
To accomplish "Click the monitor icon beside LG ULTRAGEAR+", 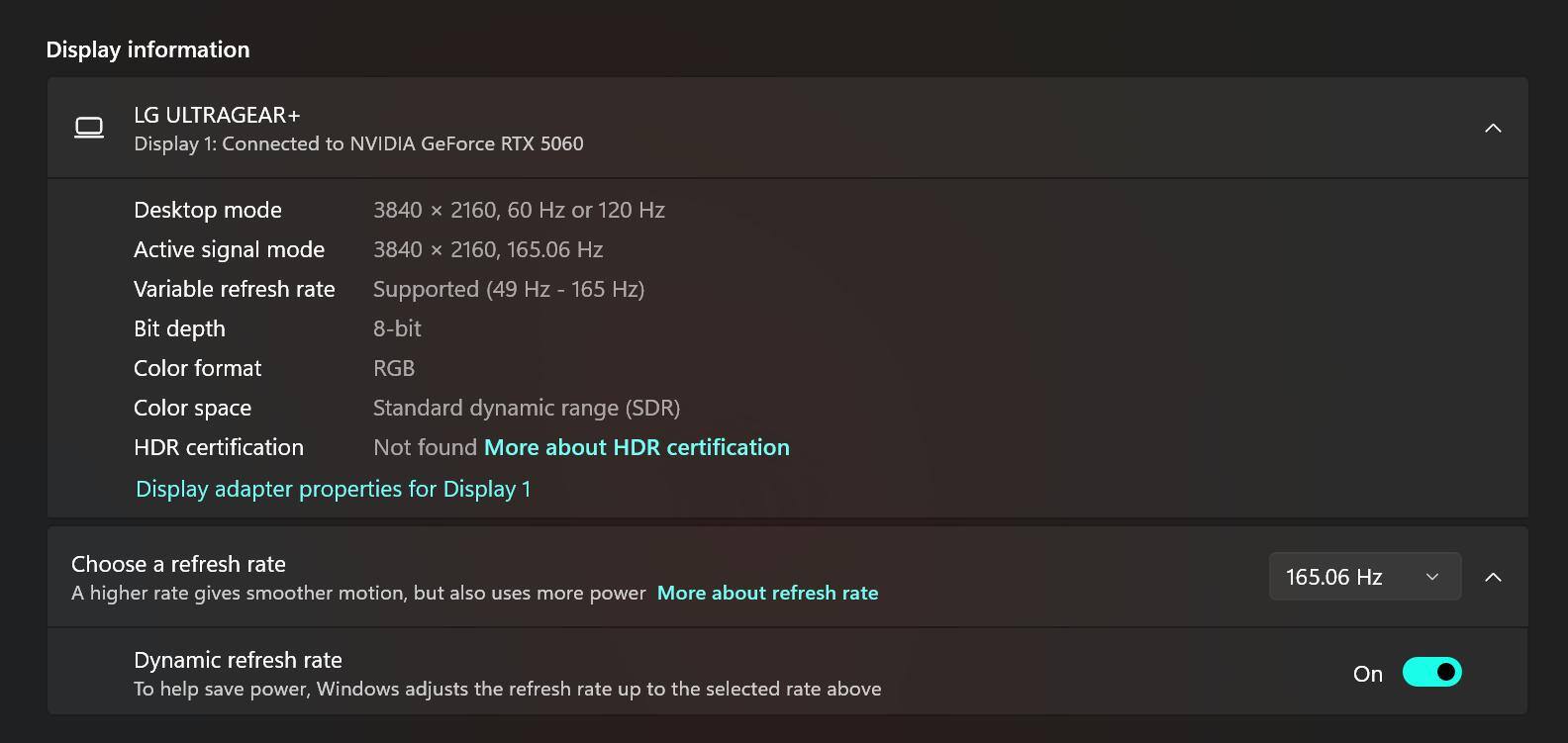I will tap(89, 128).
